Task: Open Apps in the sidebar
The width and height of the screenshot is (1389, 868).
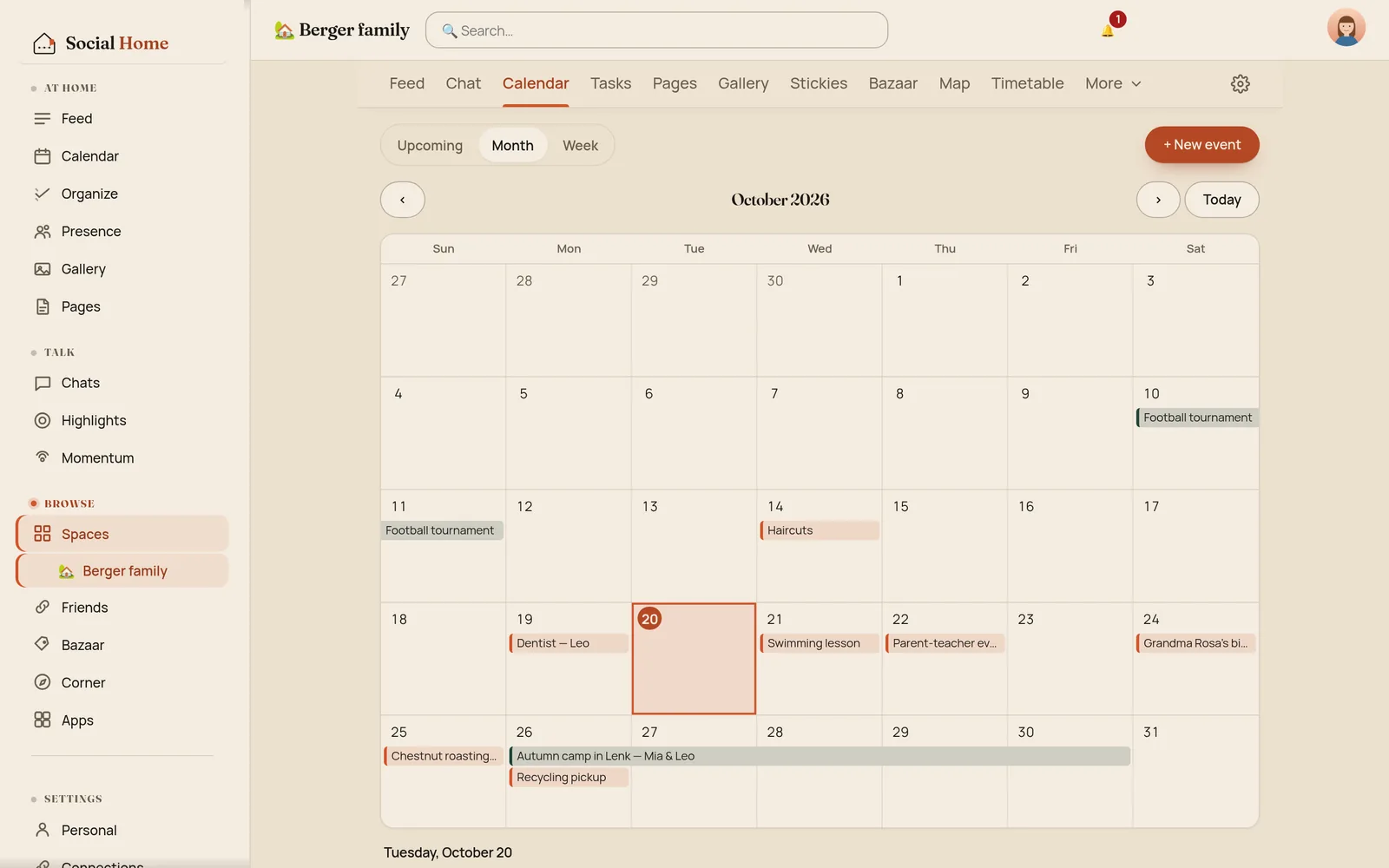Action: tap(122, 720)
